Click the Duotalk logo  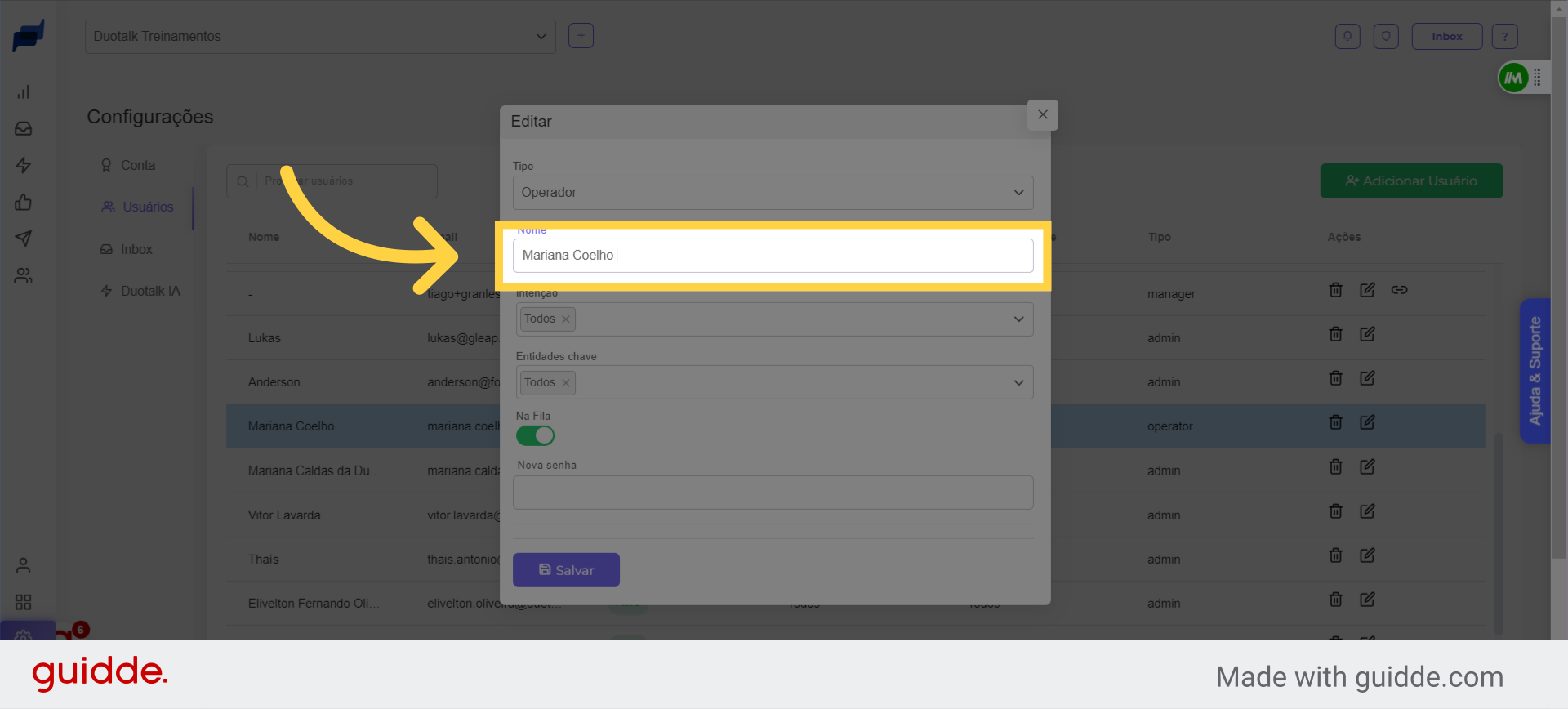(28, 36)
